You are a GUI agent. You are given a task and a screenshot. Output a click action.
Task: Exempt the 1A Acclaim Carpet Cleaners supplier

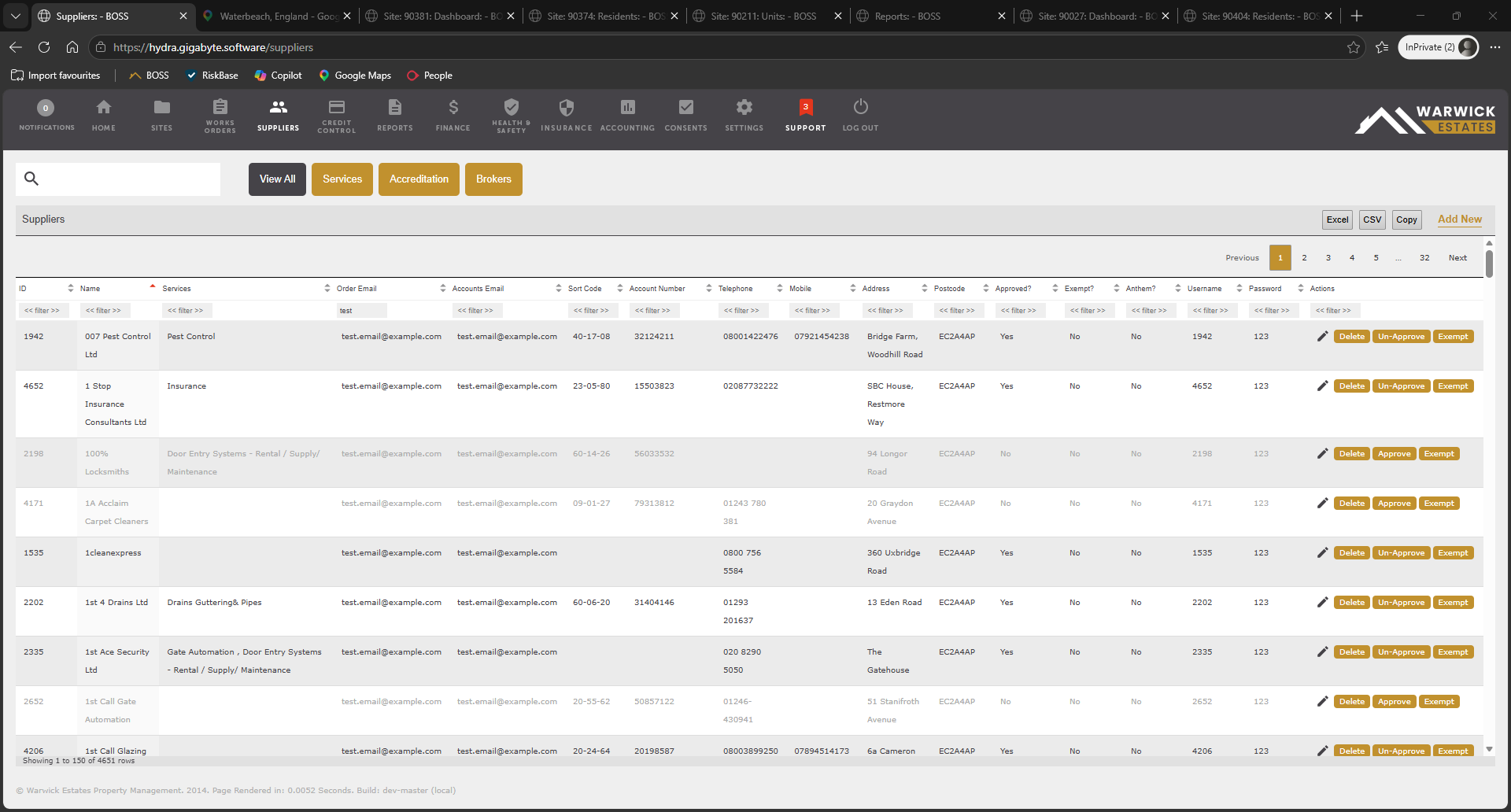coord(1439,503)
